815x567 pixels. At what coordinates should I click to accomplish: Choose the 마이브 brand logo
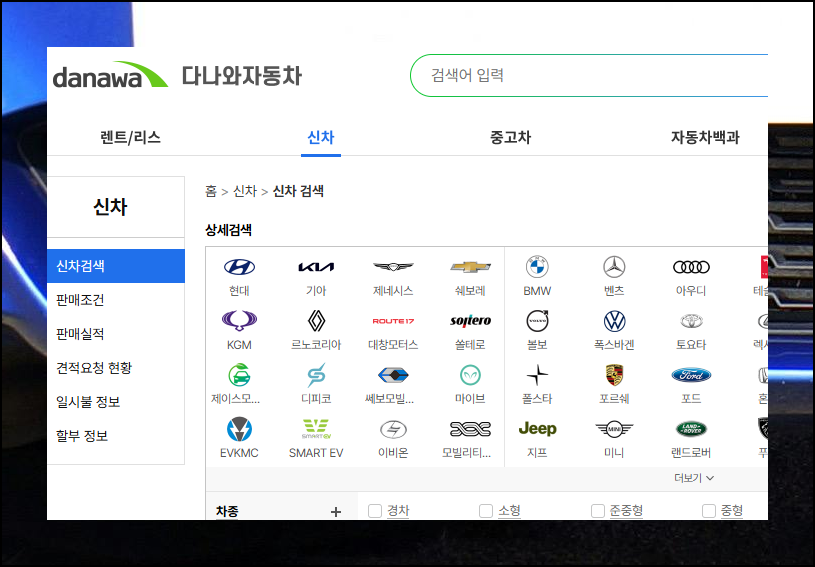coord(470,375)
